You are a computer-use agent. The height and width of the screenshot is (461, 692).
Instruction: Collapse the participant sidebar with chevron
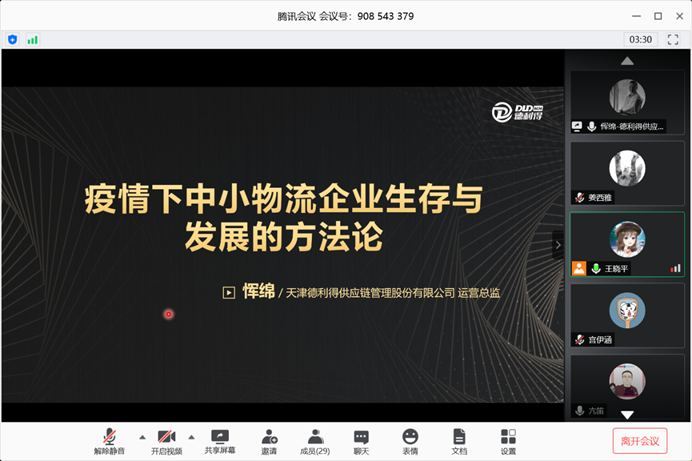pyautogui.click(x=558, y=245)
